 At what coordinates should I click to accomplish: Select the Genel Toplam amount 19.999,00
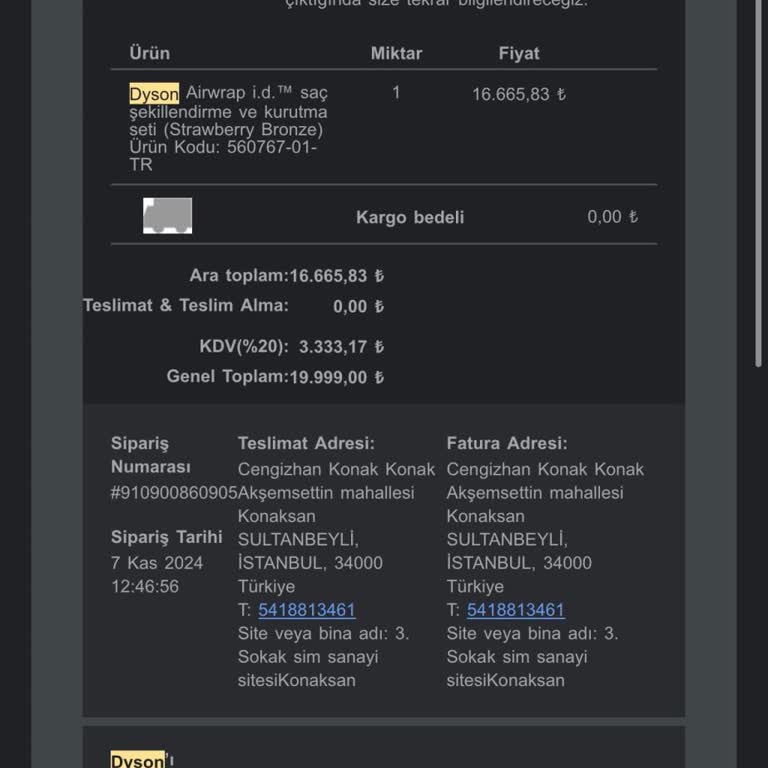click(335, 377)
